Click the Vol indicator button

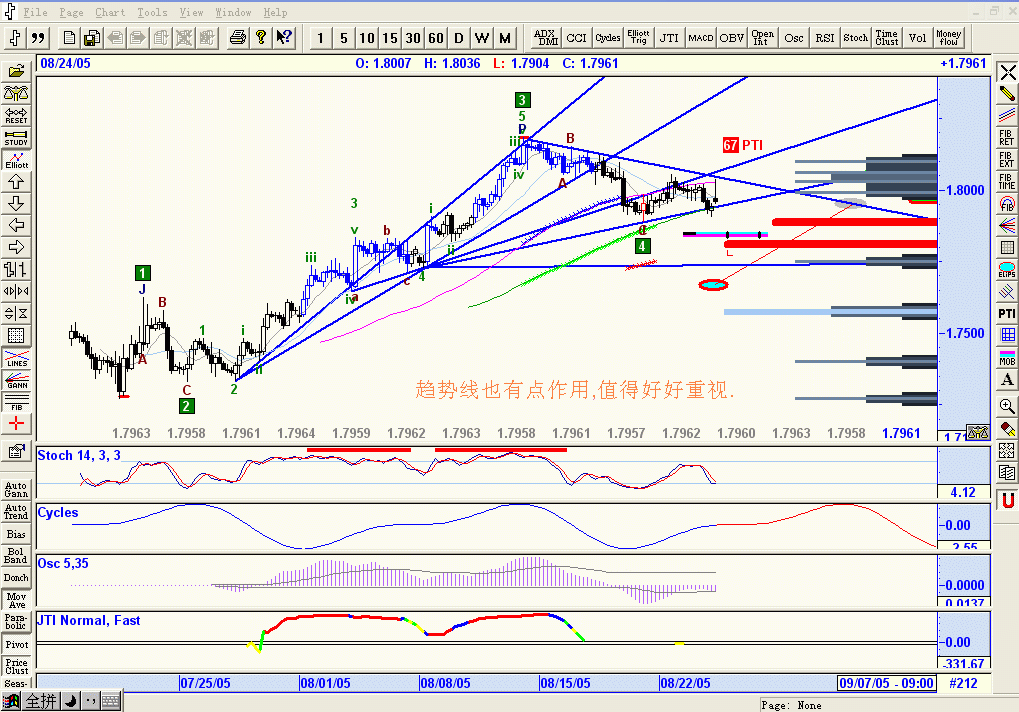click(918, 38)
